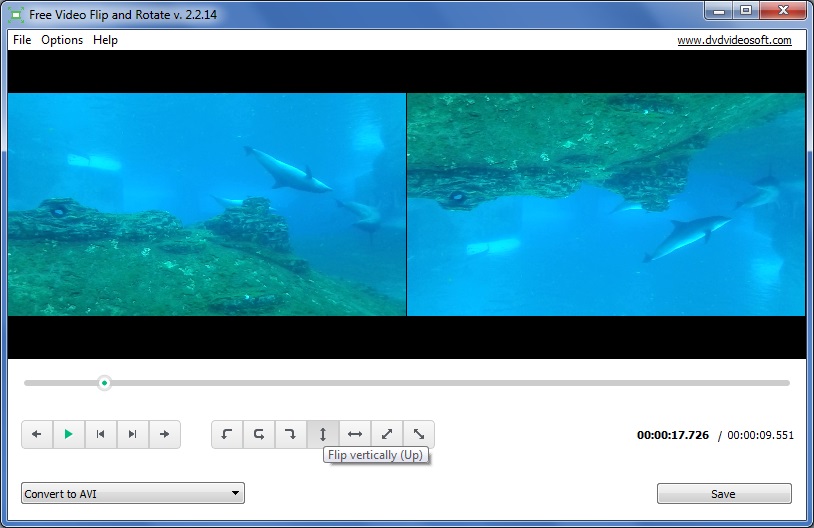This screenshot has height=528, width=814.
Task: Click the total duration 00:00:09.551
Action: (x=761, y=435)
